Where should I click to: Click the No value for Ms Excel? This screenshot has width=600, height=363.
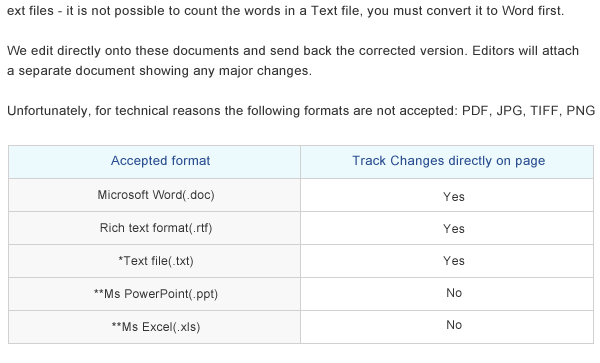click(454, 325)
